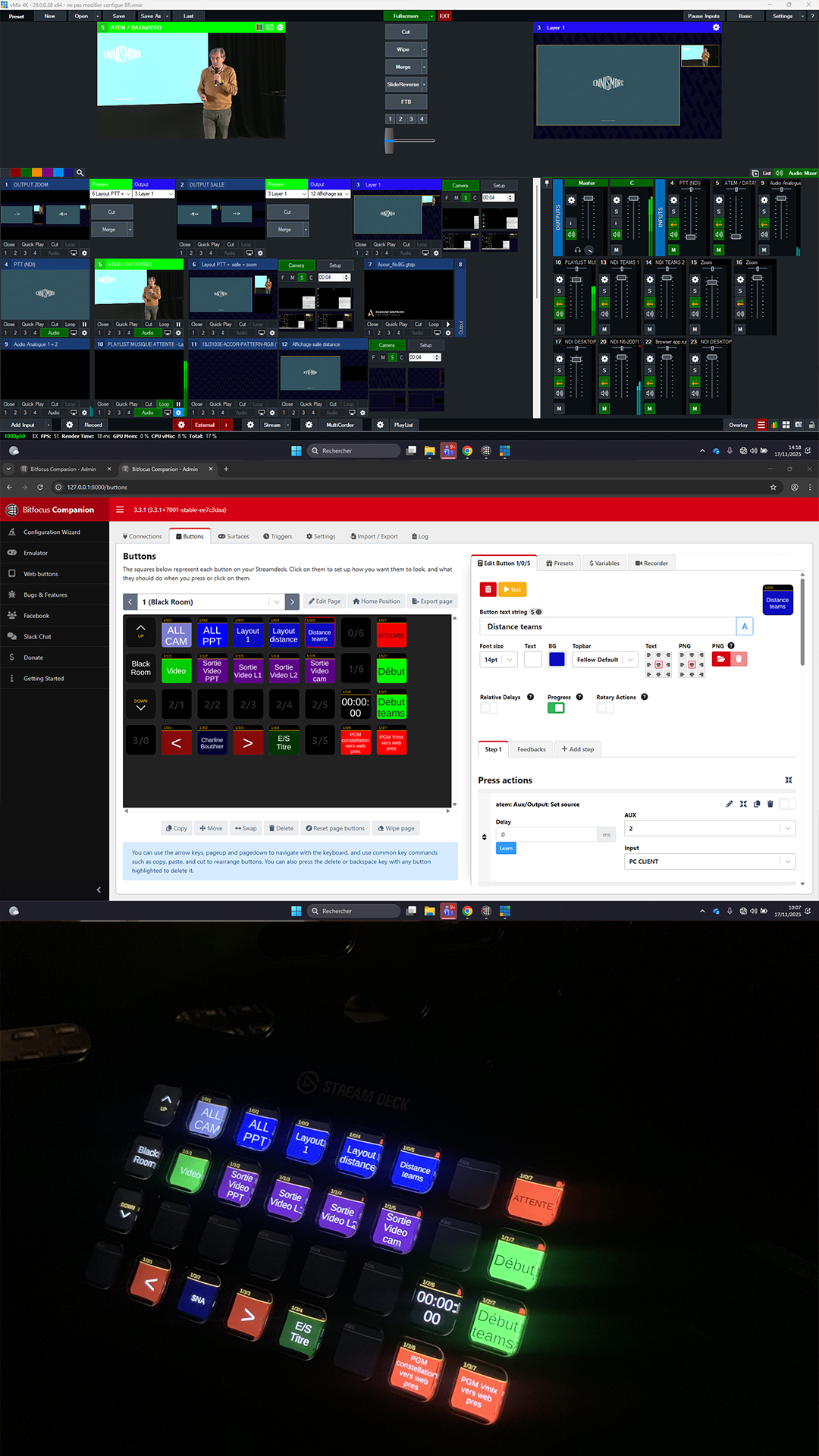
Task: Expand the Input PC CLIENT dropdown
Action: pyautogui.click(x=709, y=861)
